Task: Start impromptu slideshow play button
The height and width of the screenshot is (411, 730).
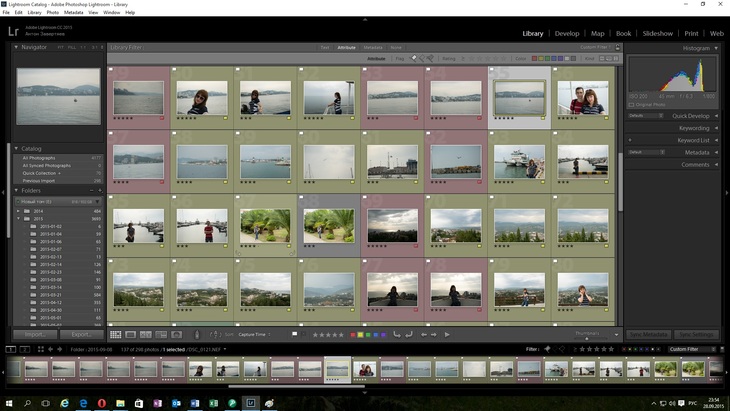Action: tap(447, 335)
